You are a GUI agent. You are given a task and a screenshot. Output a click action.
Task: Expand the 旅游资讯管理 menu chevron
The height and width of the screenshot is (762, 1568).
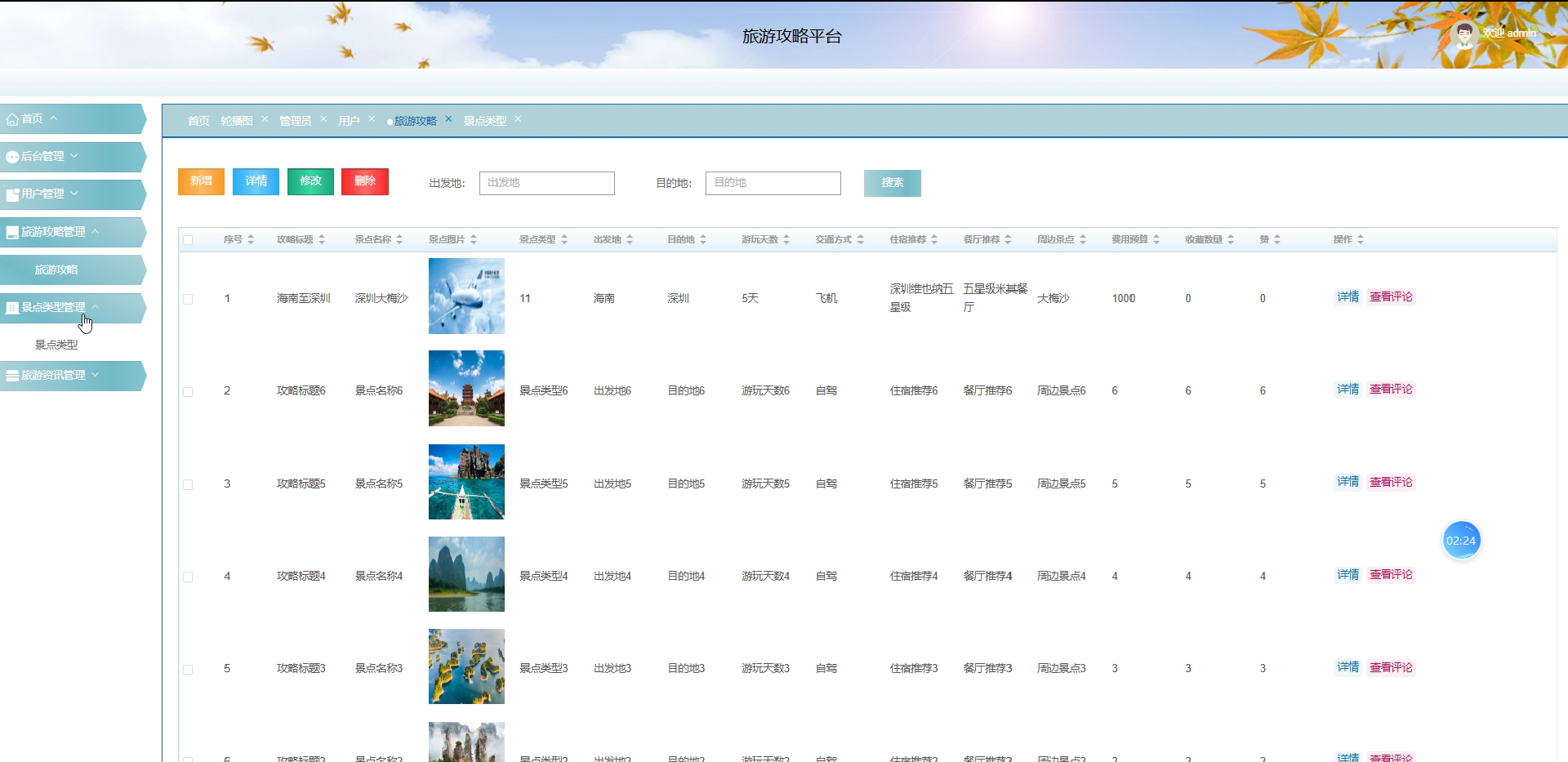96,375
